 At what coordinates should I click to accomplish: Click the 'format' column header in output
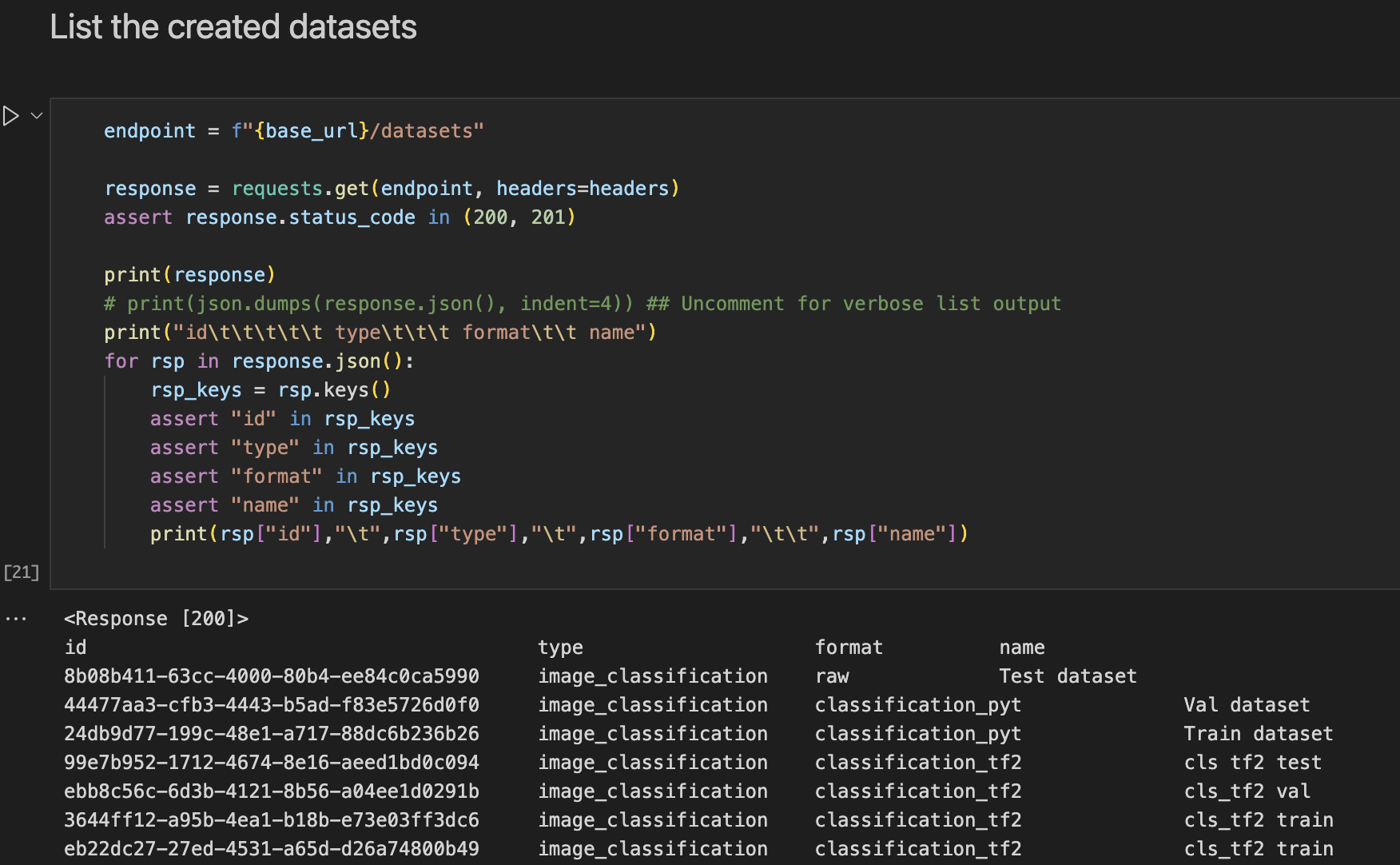(849, 648)
